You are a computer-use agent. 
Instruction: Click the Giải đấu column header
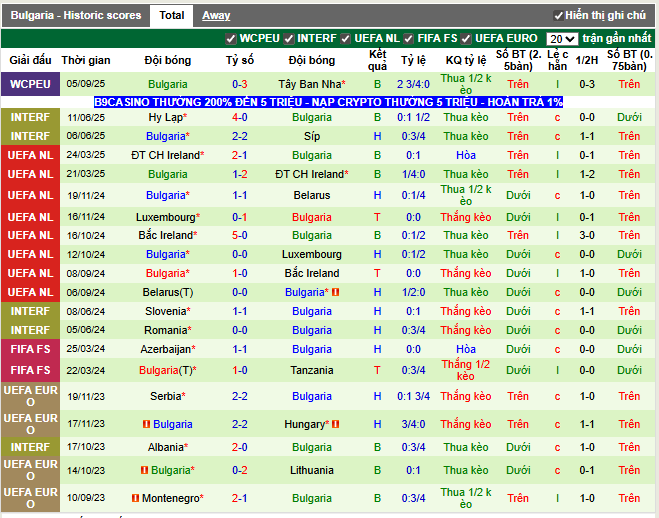[x=30, y=60]
